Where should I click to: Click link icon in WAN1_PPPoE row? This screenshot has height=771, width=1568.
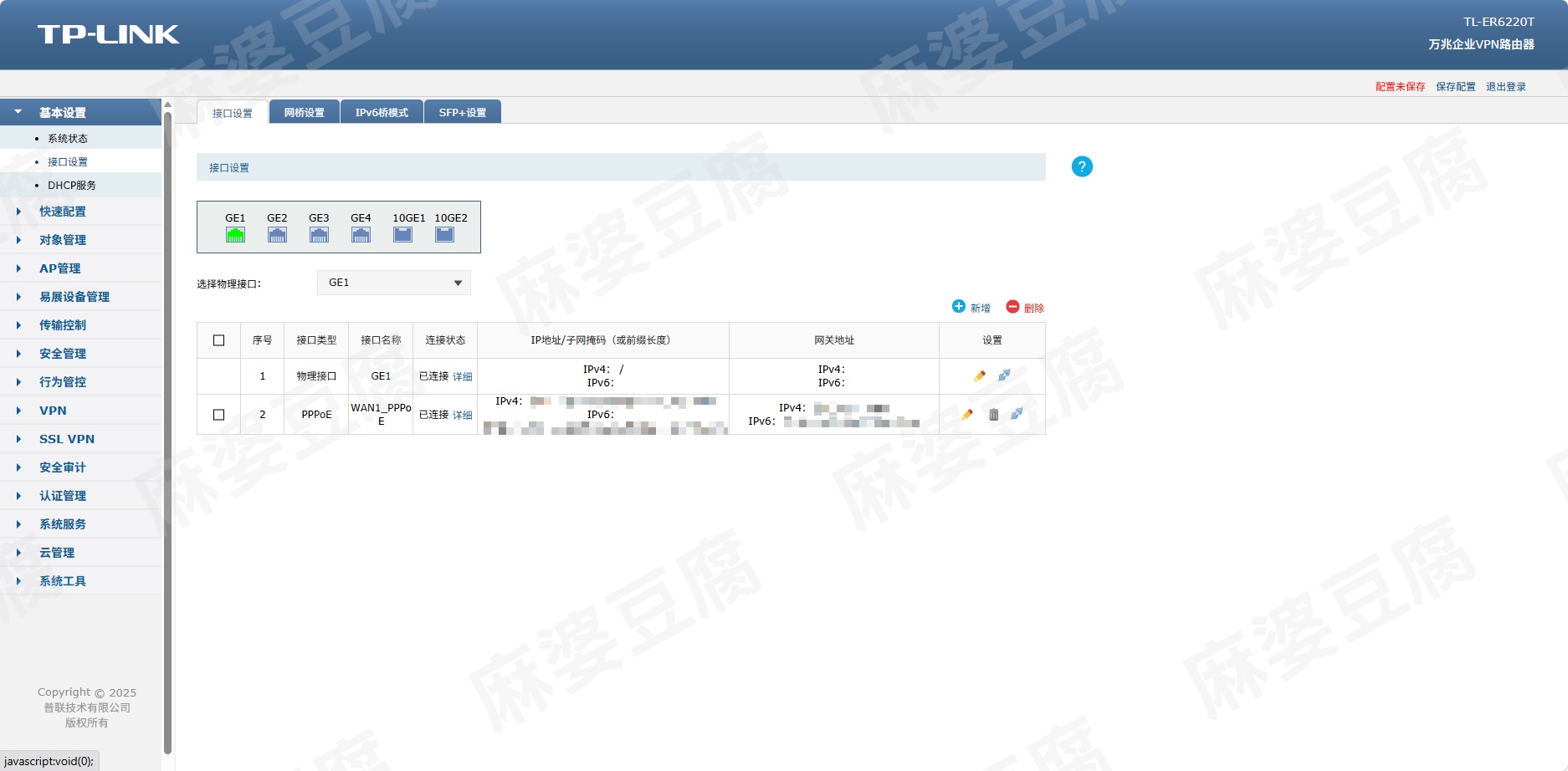[x=1017, y=413]
